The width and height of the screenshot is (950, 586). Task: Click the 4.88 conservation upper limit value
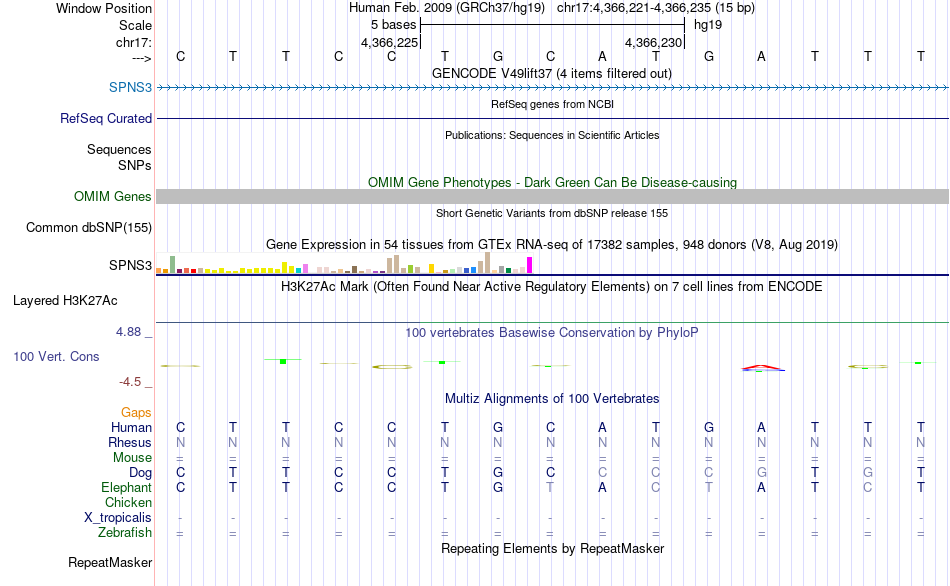point(128,331)
